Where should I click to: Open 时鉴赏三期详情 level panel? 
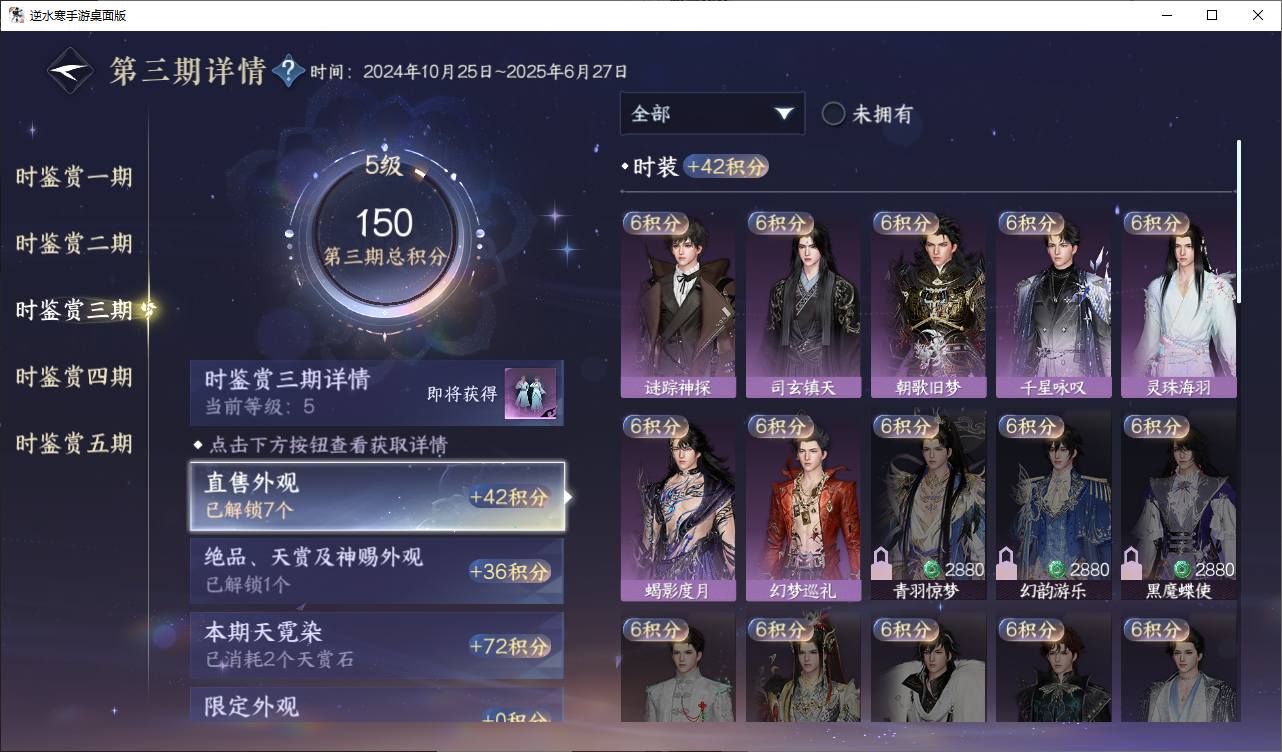(x=377, y=393)
